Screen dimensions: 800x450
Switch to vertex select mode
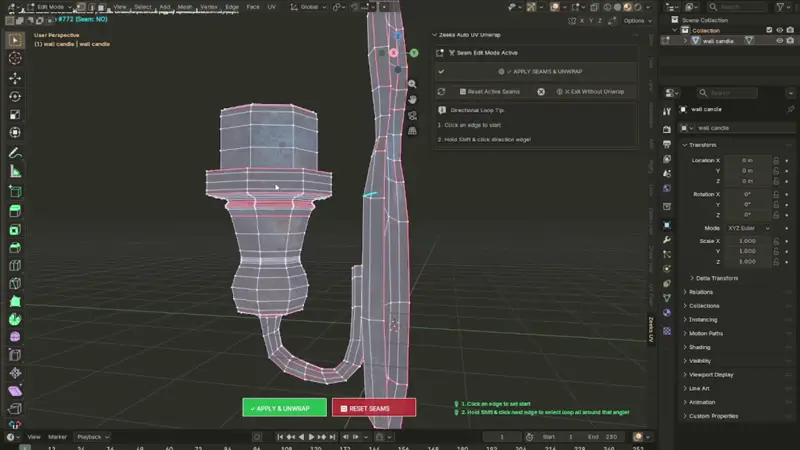(81, 7)
